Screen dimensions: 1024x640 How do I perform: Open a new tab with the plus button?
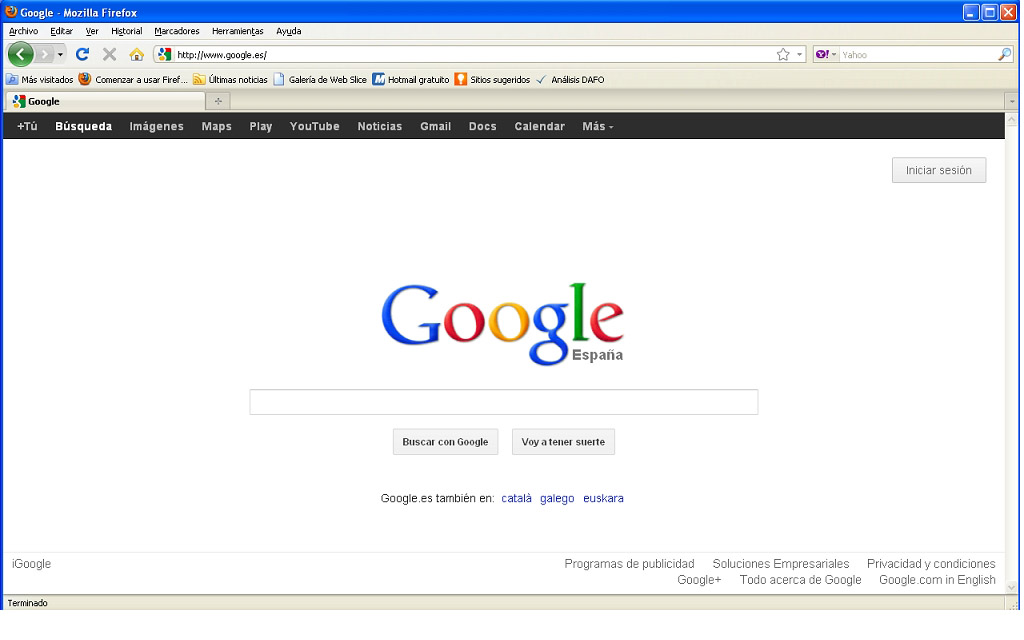click(218, 101)
